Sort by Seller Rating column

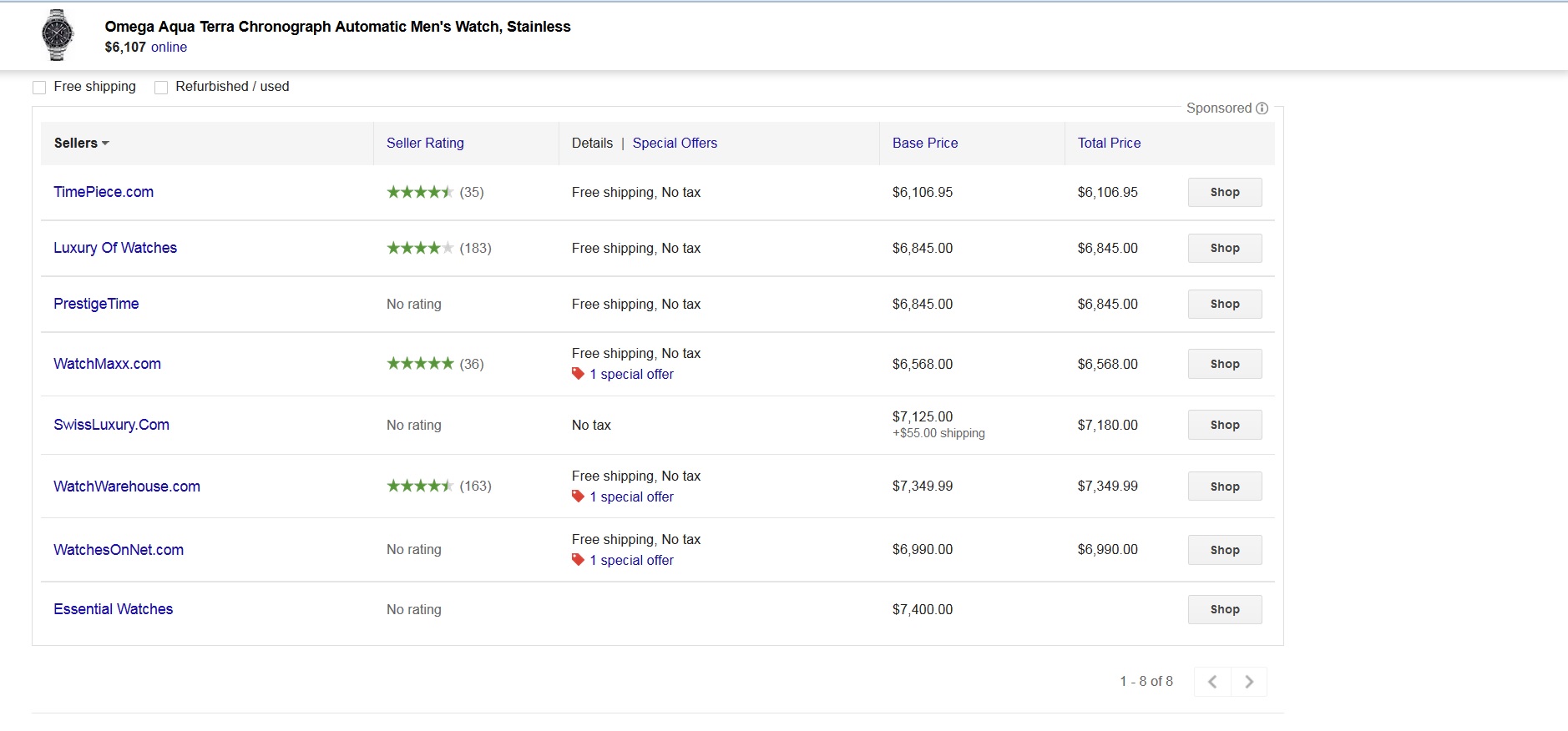click(x=425, y=144)
